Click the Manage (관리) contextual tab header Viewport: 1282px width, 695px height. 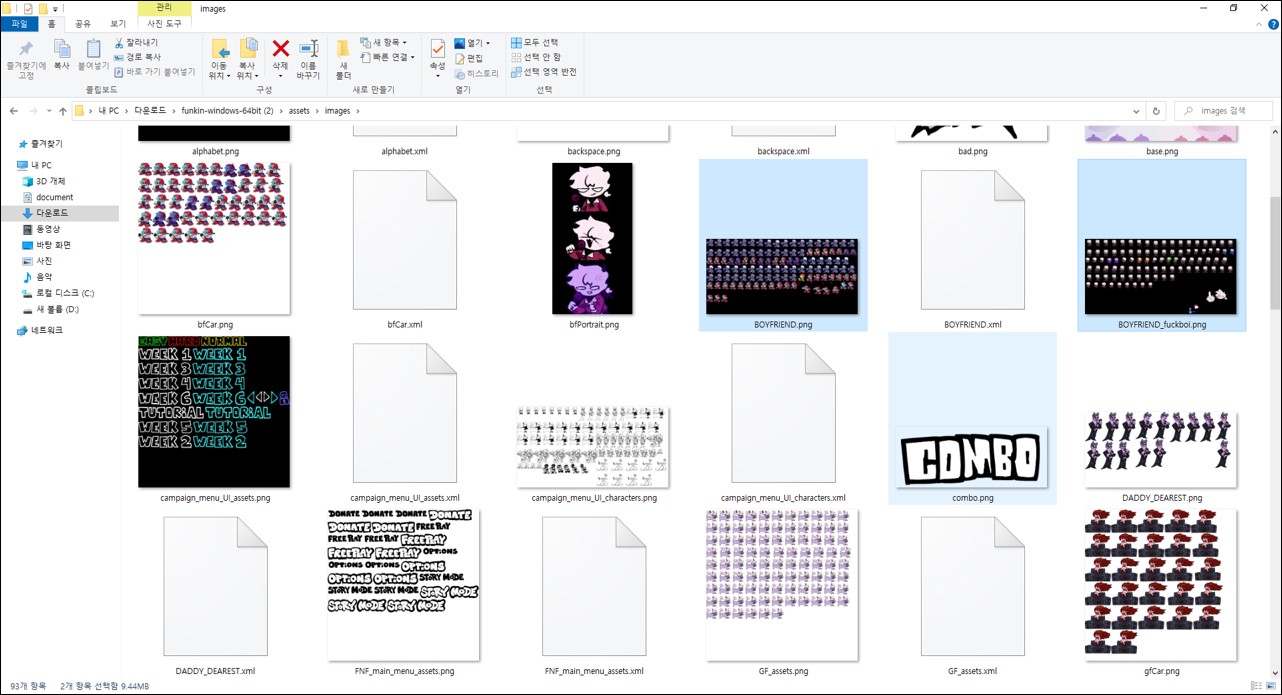pyautogui.click(x=165, y=8)
